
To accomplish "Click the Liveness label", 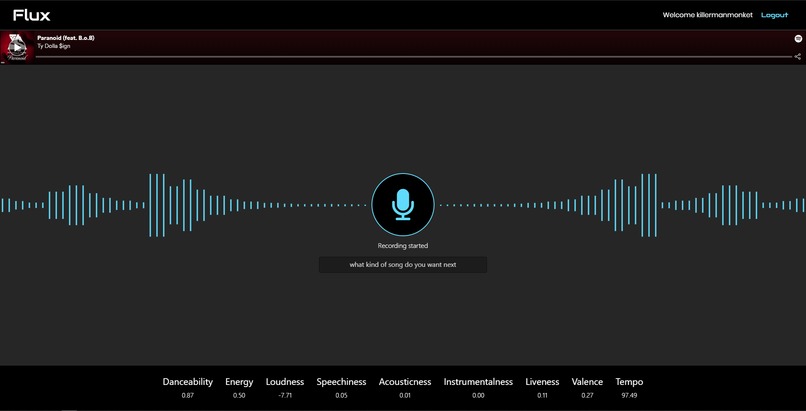I will pyautogui.click(x=542, y=382).
